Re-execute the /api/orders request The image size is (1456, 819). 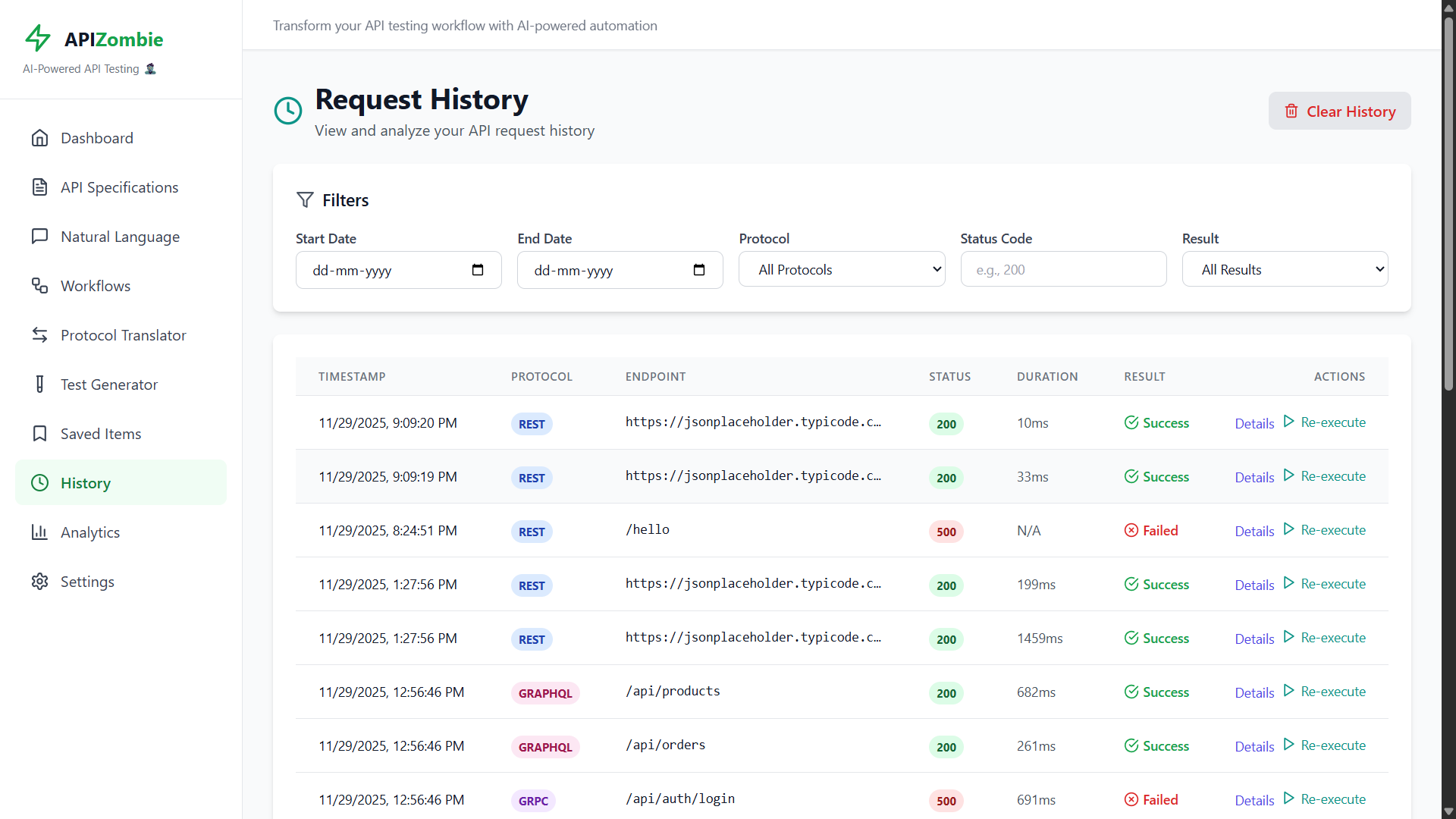(x=1332, y=745)
